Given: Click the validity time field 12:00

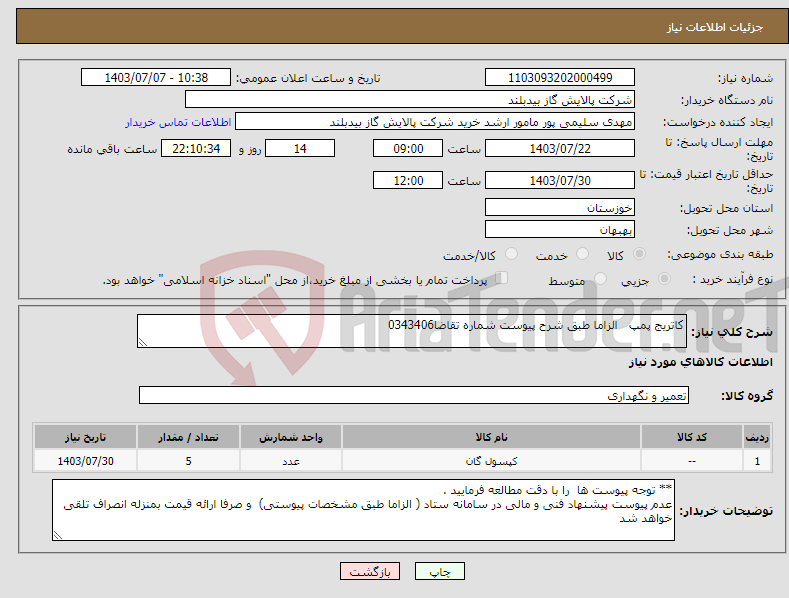Looking at the screenshot, I should pos(408,180).
